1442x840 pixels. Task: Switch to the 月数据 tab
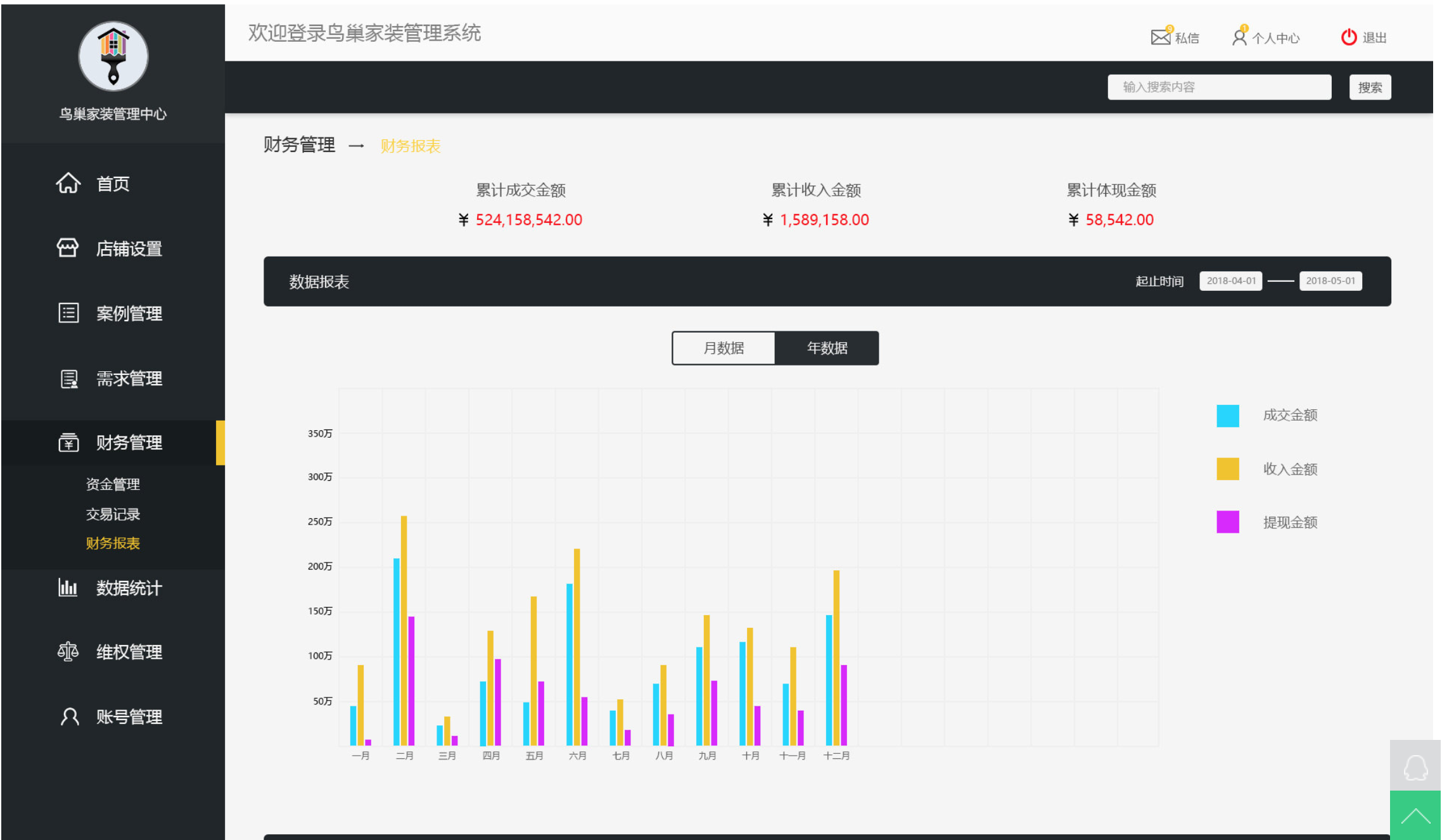[724, 348]
